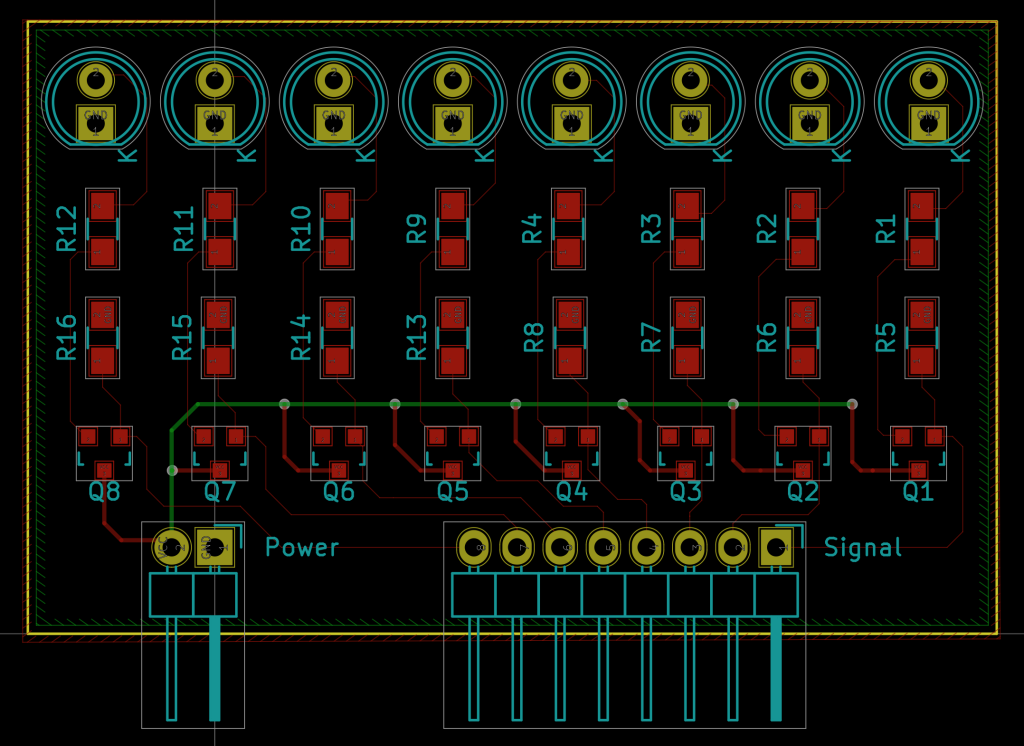Click the wide blue trace below the Signal connector
Image resolution: width=1024 pixels, height=746 pixels.
click(776, 680)
